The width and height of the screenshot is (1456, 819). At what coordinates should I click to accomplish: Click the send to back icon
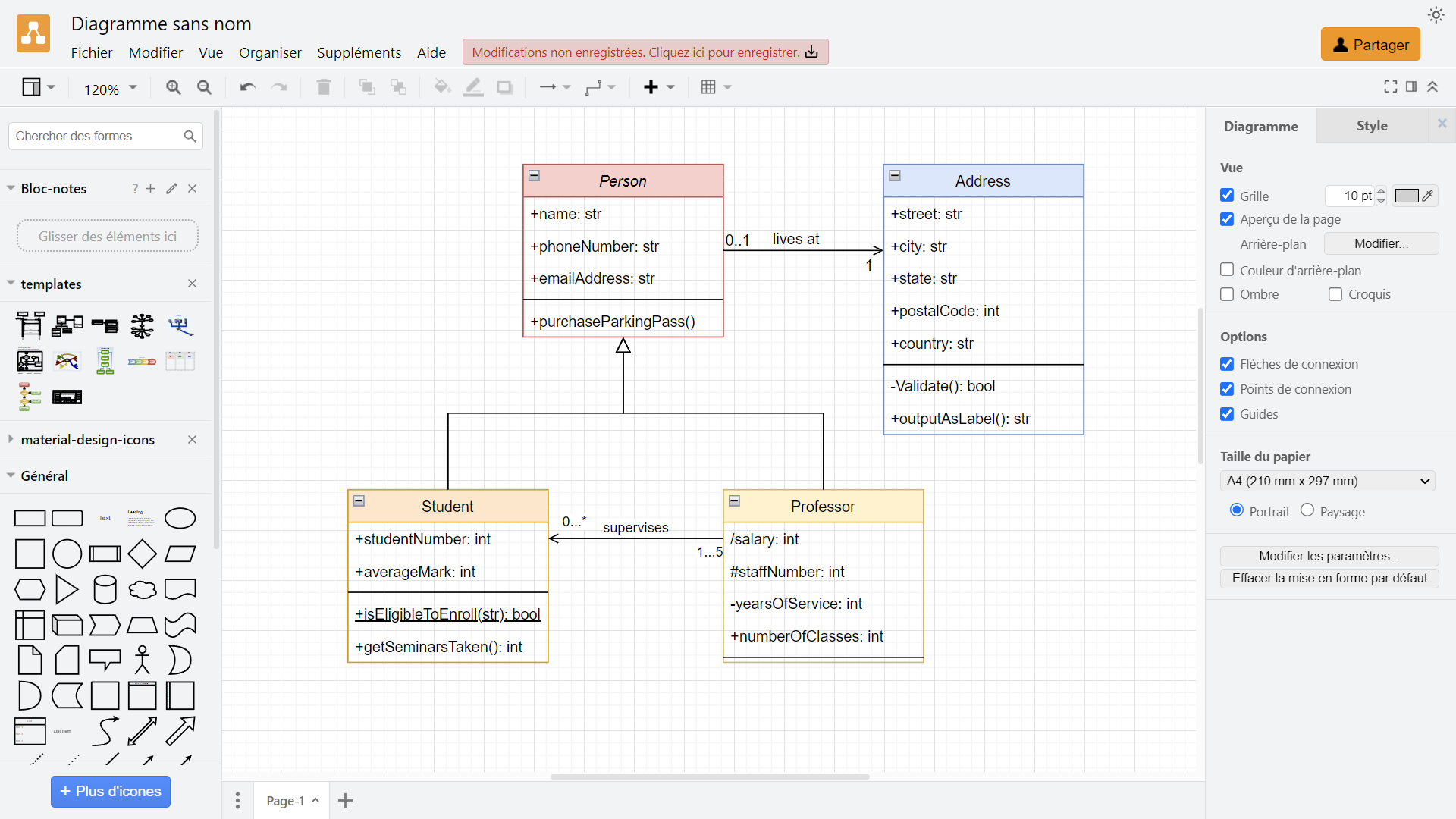tap(398, 87)
